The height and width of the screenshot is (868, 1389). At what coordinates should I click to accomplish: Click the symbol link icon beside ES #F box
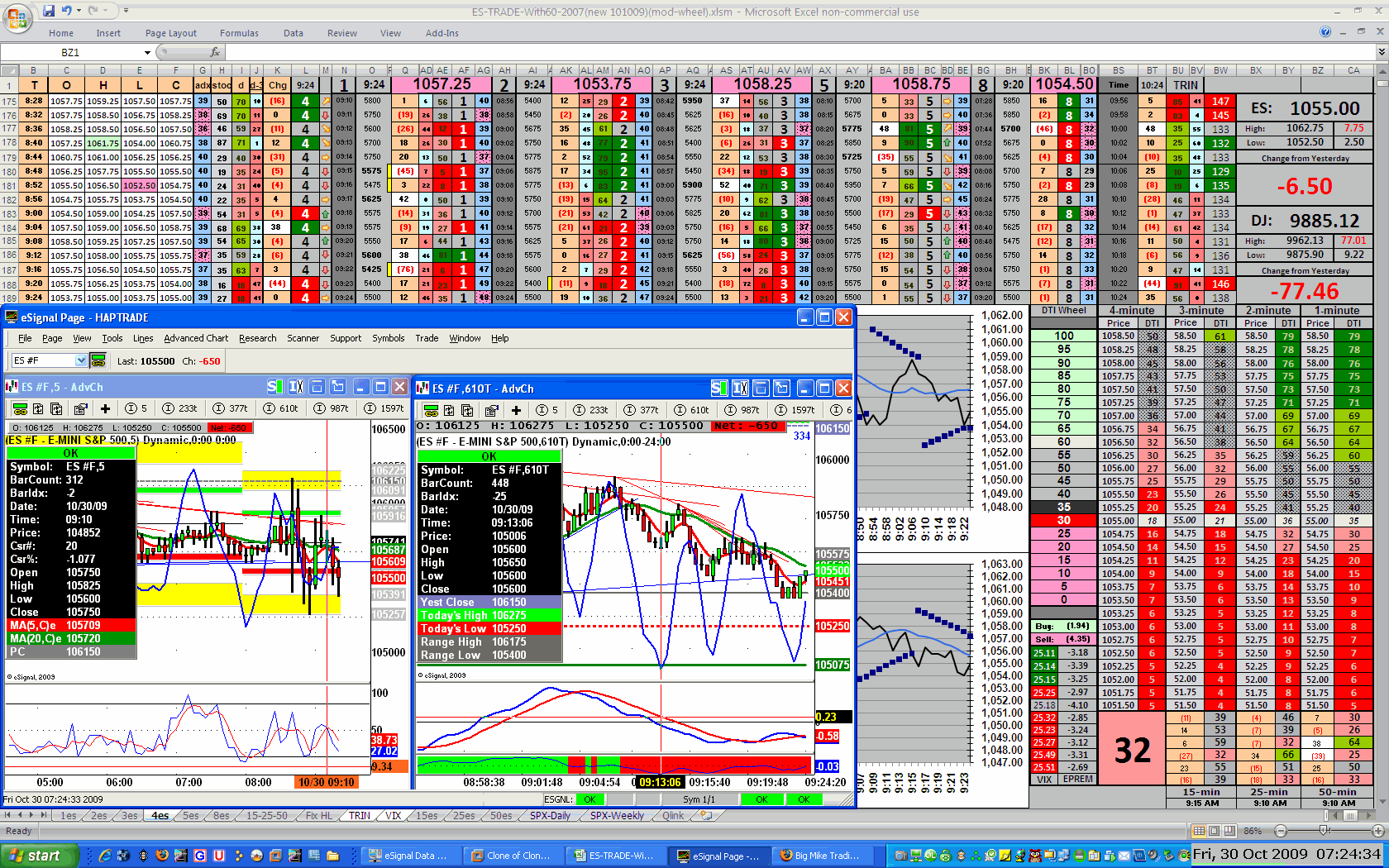(x=98, y=360)
